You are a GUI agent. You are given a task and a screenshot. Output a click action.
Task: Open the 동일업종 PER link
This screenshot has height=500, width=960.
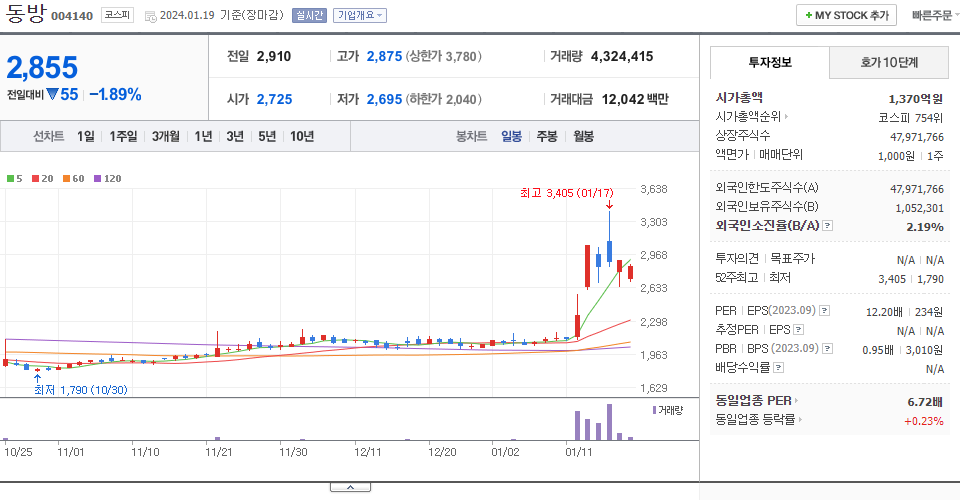click(756, 401)
